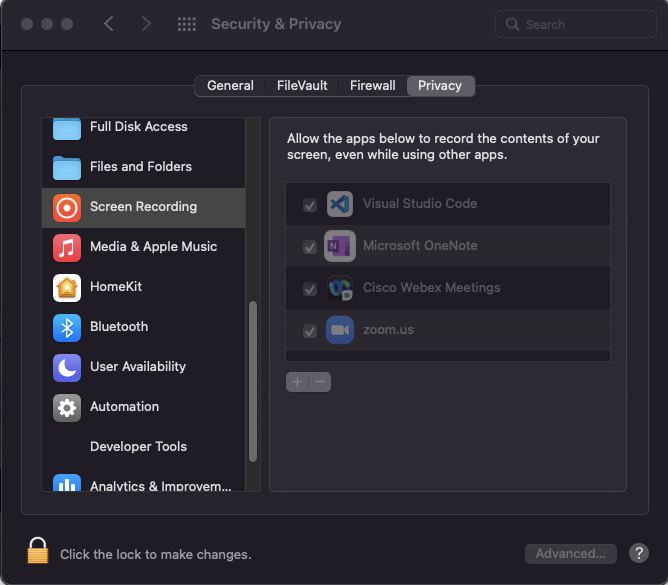Open help with the question mark button
Viewport: 668px width, 585px height.
(639, 553)
